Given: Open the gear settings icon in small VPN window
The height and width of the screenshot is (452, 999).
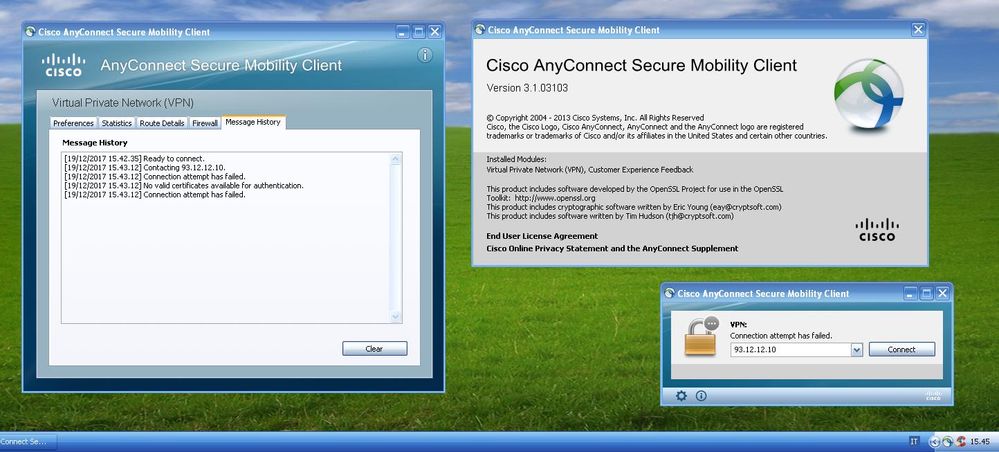Looking at the screenshot, I should click(x=681, y=396).
